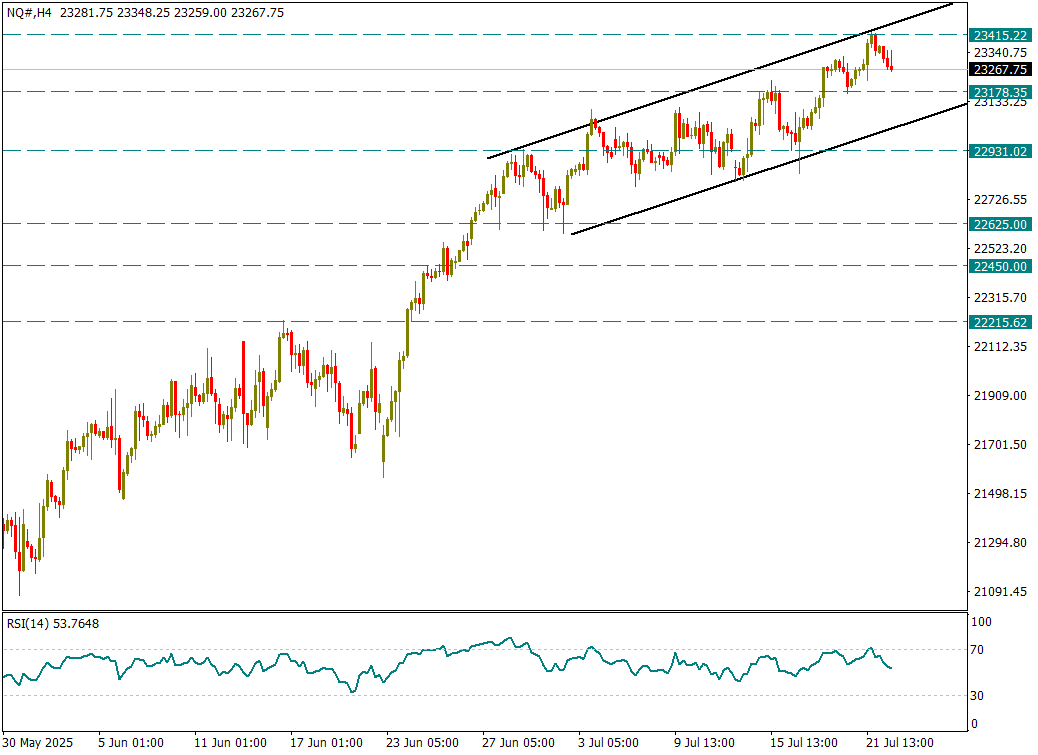Click the current price label 23267.75
This screenshot has width=1038, height=755.
pyautogui.click(x=1000, y=69)
